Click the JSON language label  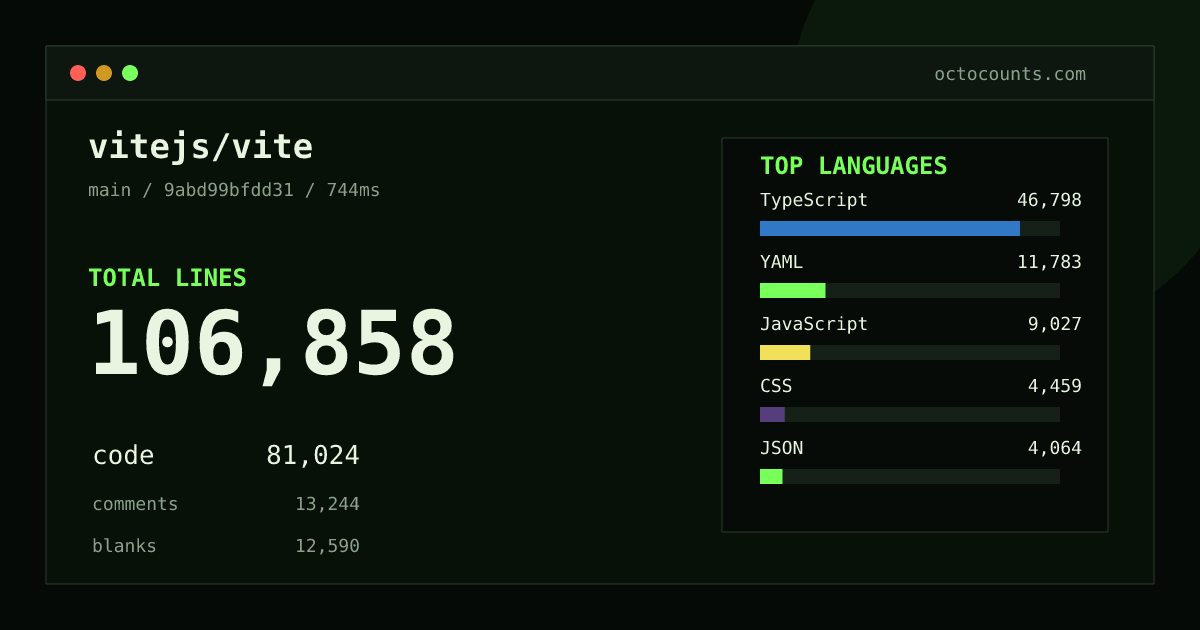(x=781, y=448)
